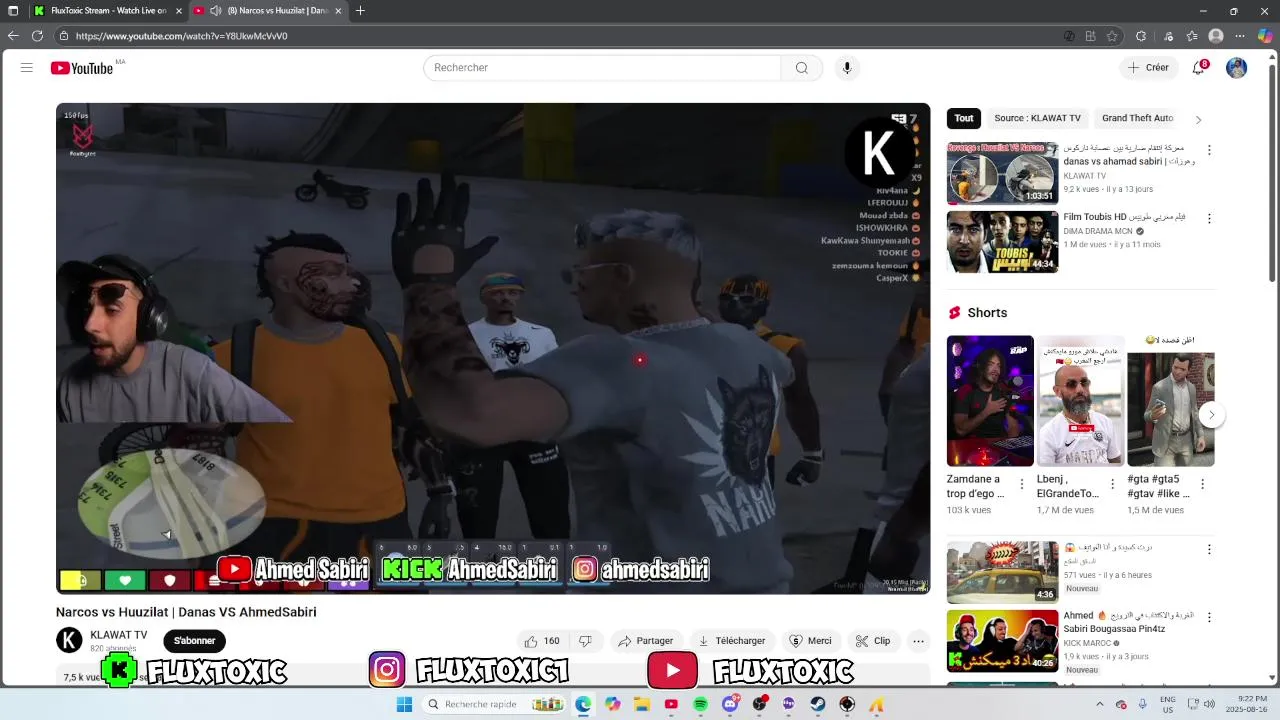
Task: Open Windows Start menu
Action: pos(404,705)
